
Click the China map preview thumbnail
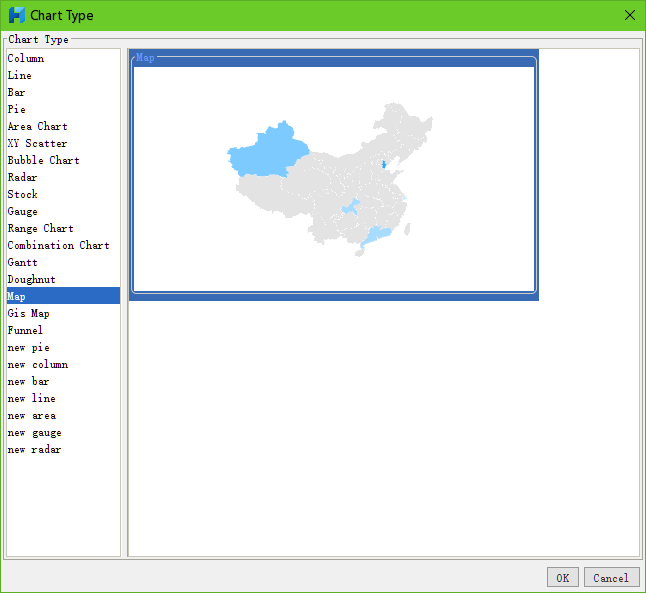(x=334, y=175)
